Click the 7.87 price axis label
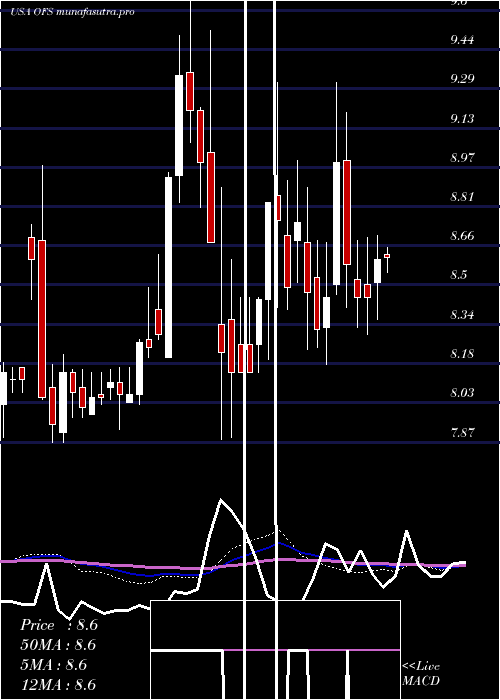The width and height of the screenshot is (500, 700). (462, 432)
